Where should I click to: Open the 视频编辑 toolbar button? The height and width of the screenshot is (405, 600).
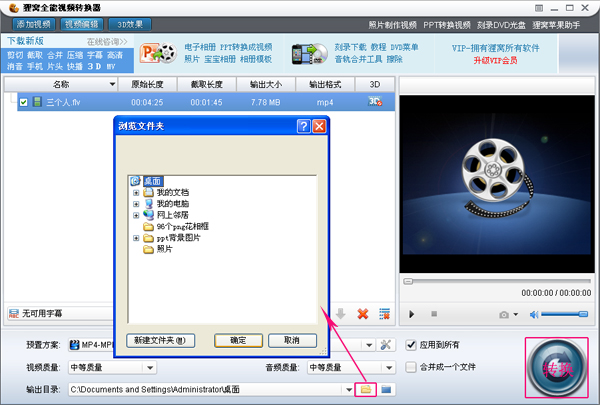coord(82,24)
